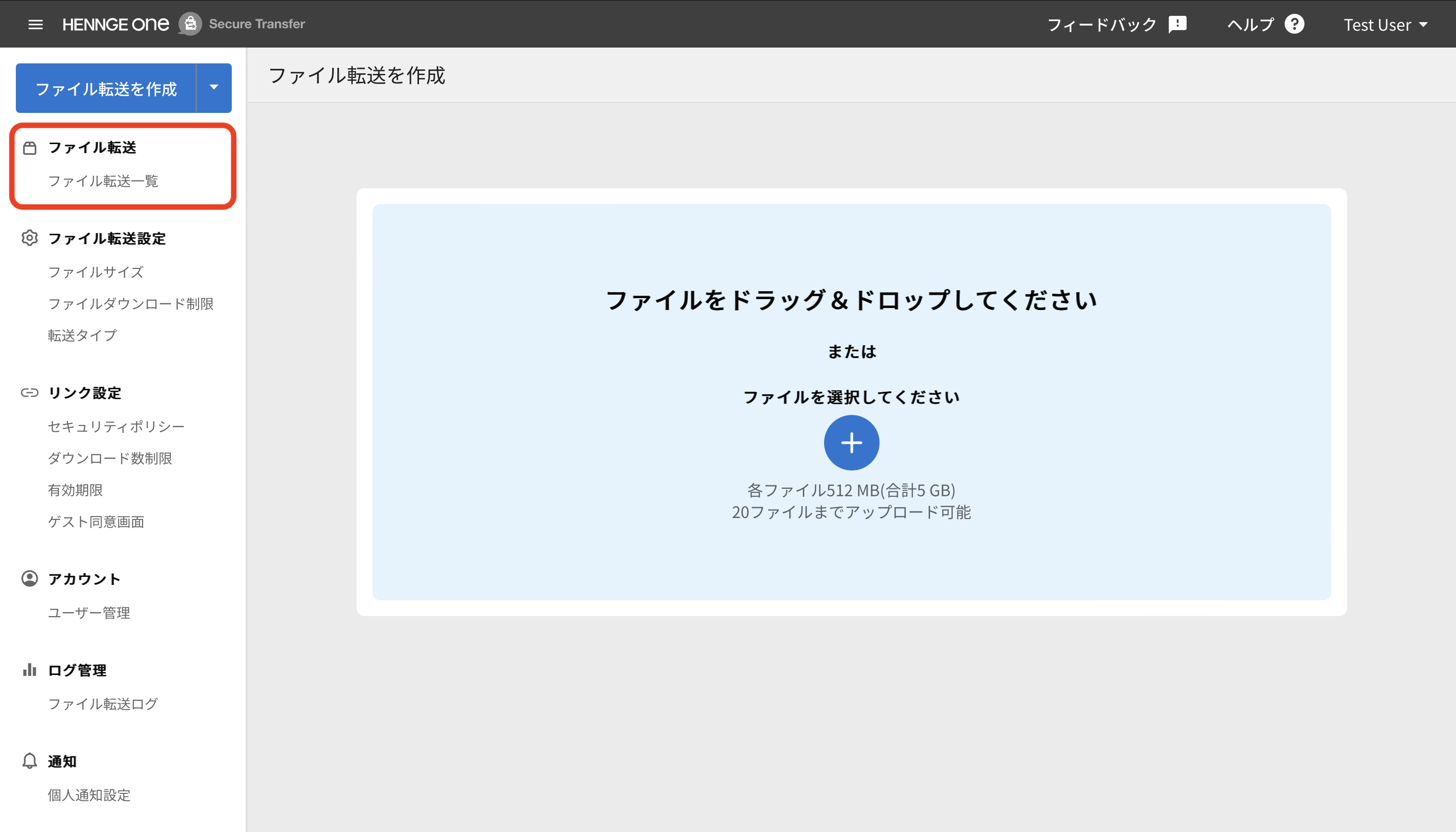The height and width of the screenshot is (832, 1456).
Task: Click the 通知 bell icon
Action: (30, 761)
